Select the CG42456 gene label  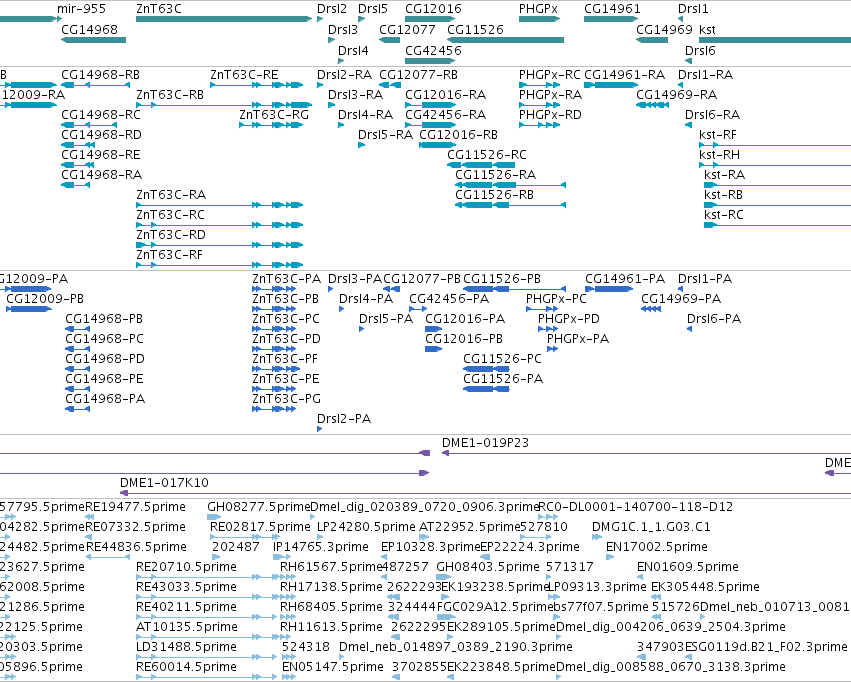coord(433,50)
